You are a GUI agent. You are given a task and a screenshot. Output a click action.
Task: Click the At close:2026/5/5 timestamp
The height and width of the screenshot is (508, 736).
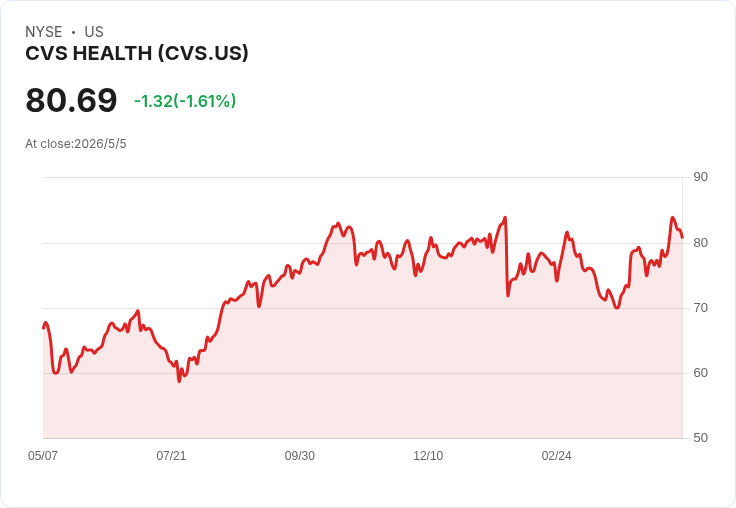pos(76,144)
